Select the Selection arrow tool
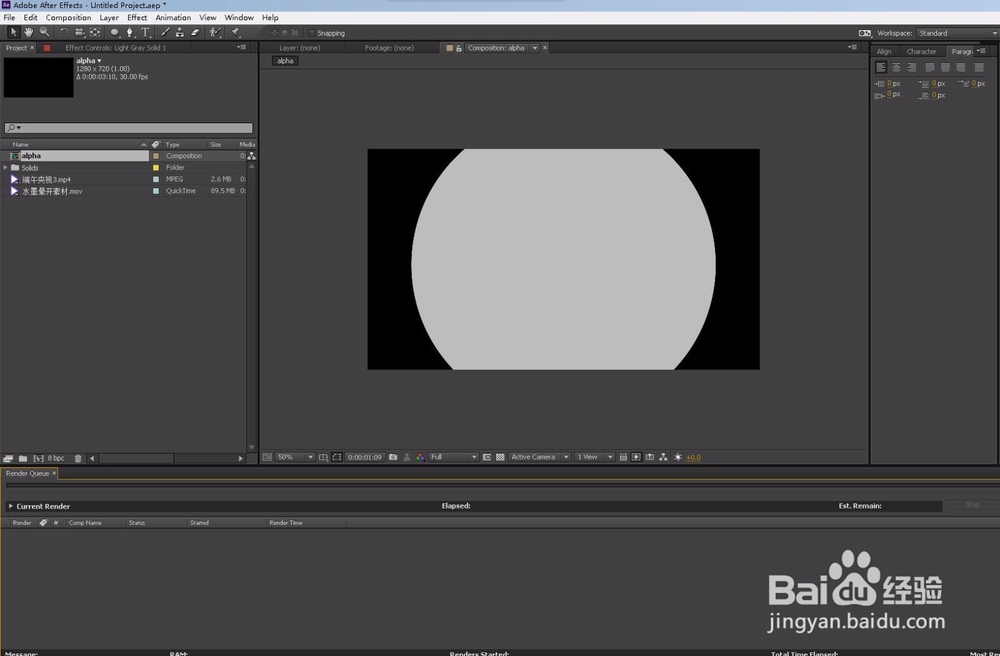 point(13,32)
